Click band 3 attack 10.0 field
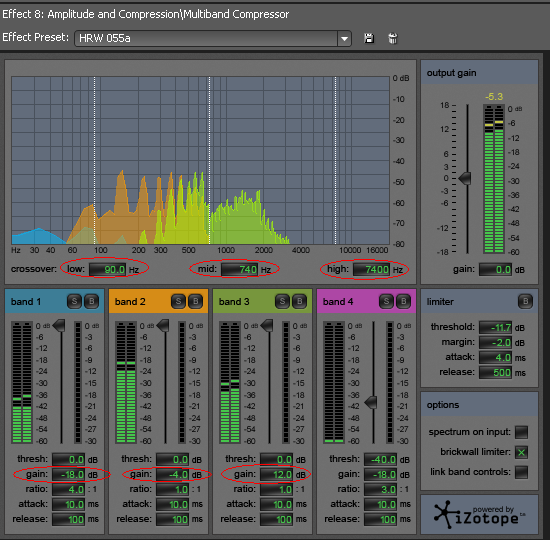The width and height of the screenshot is (550, 540). (276, 504)
